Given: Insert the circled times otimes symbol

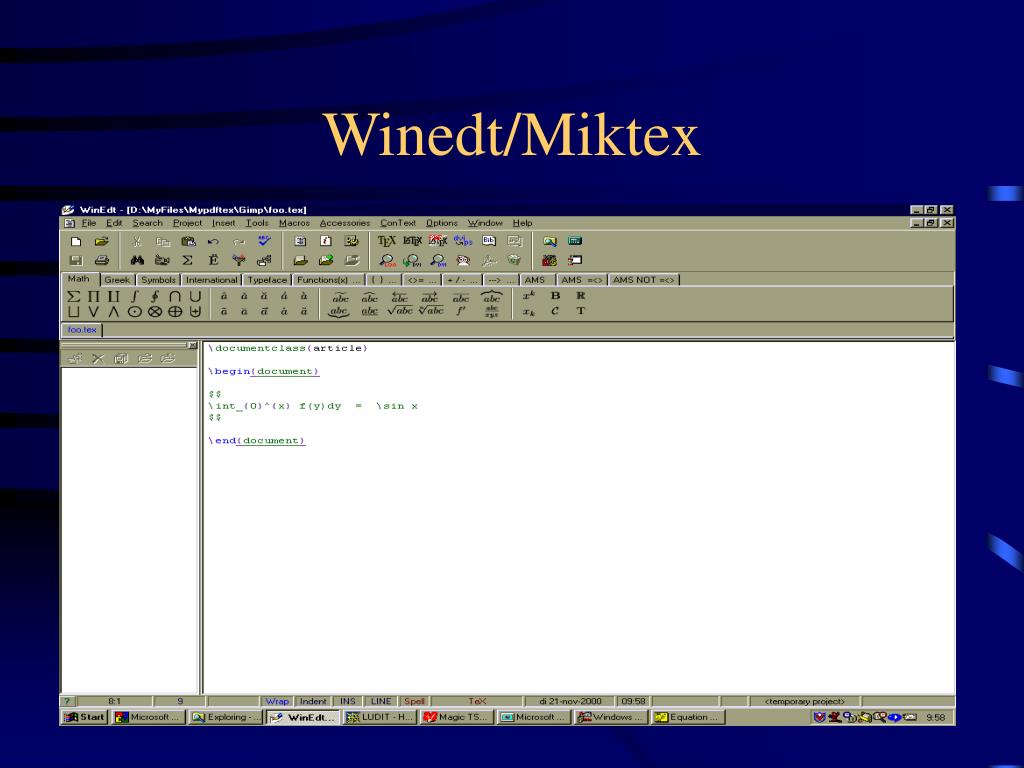Looking at the screenshot, I should coord(155,312).
